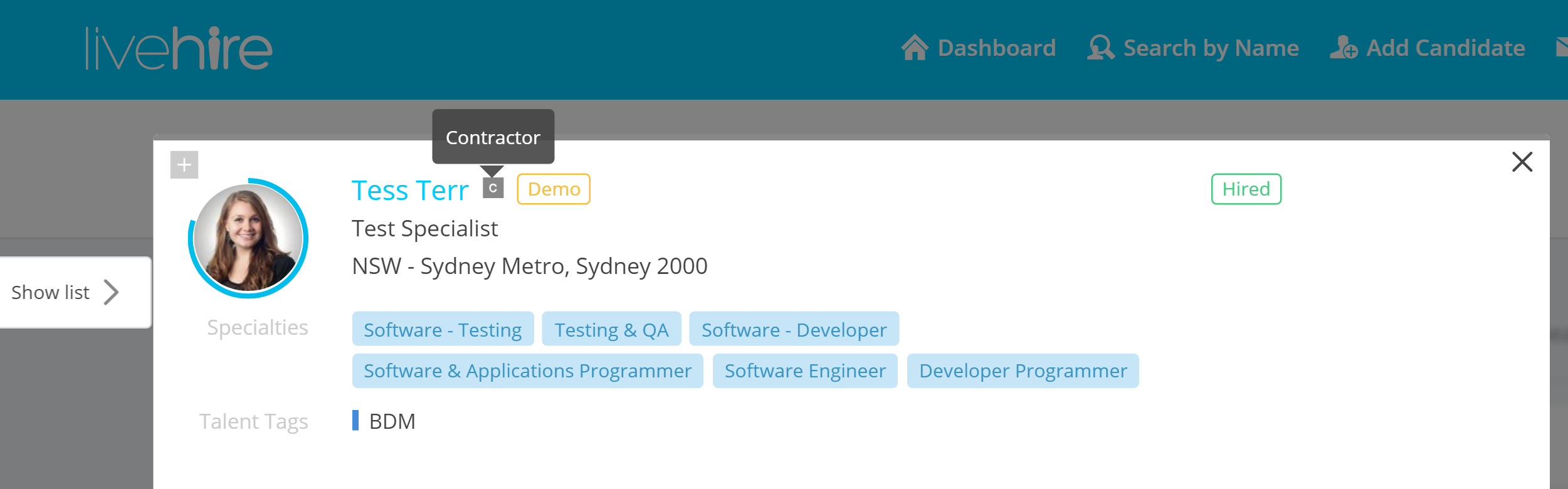Click the blue BDM talent tag marker
Viewport: 1568px width, 489px height.
(x=355, y=421)
